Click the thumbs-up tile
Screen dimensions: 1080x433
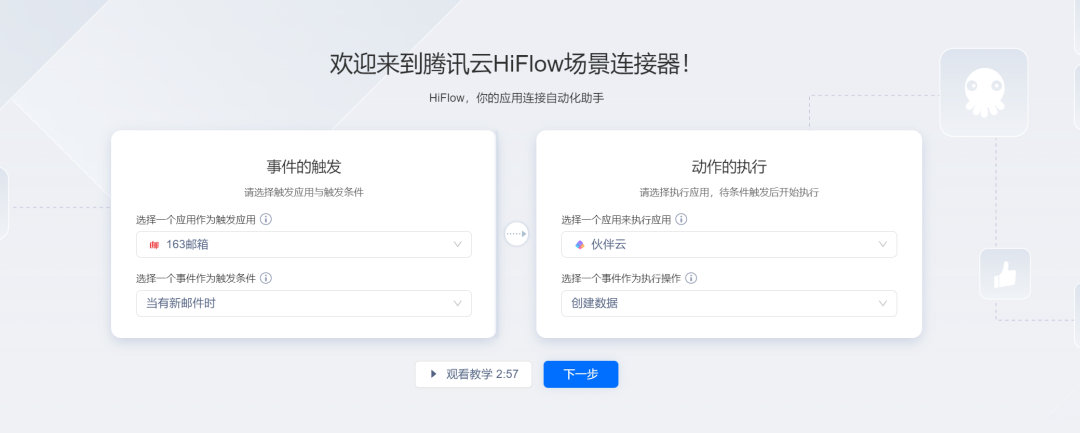point(1005,274)
